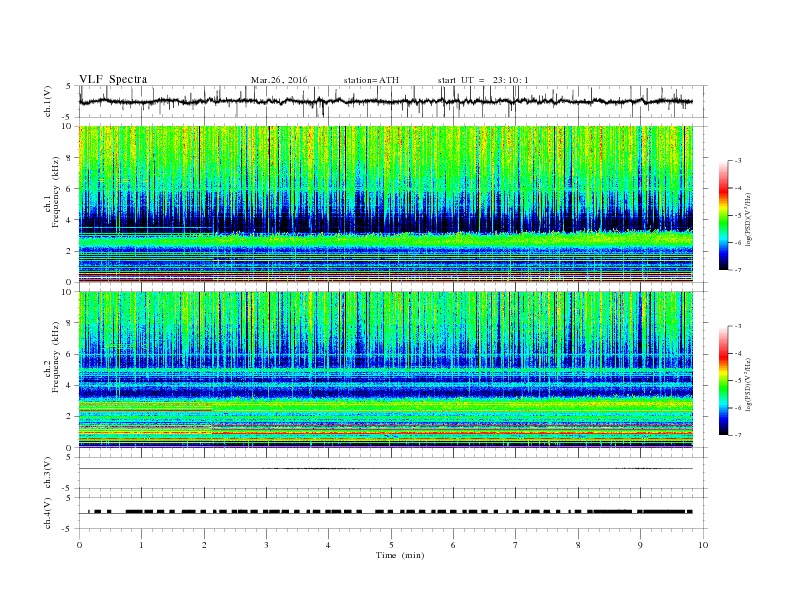Click the "-7" label on ch.2 color bar
The width and height of the screenshot is (792, 612).
(738, 435)
